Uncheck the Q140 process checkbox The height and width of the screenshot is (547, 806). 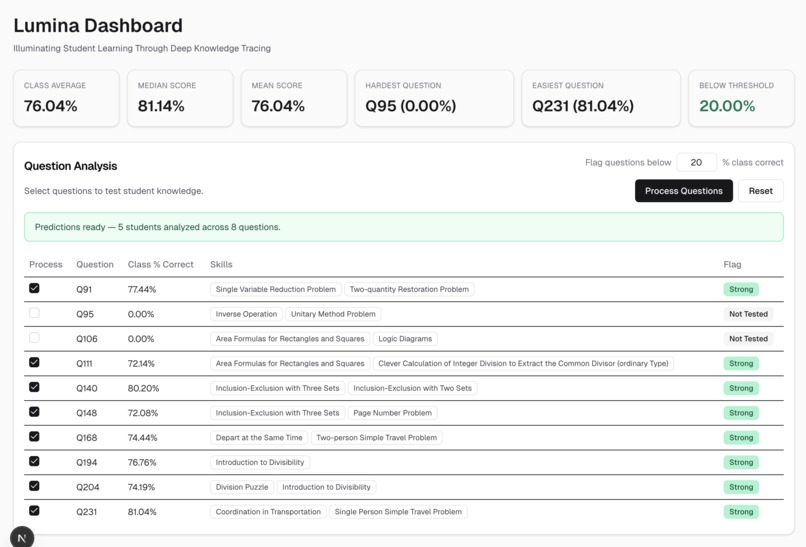(x=34, y=387)
